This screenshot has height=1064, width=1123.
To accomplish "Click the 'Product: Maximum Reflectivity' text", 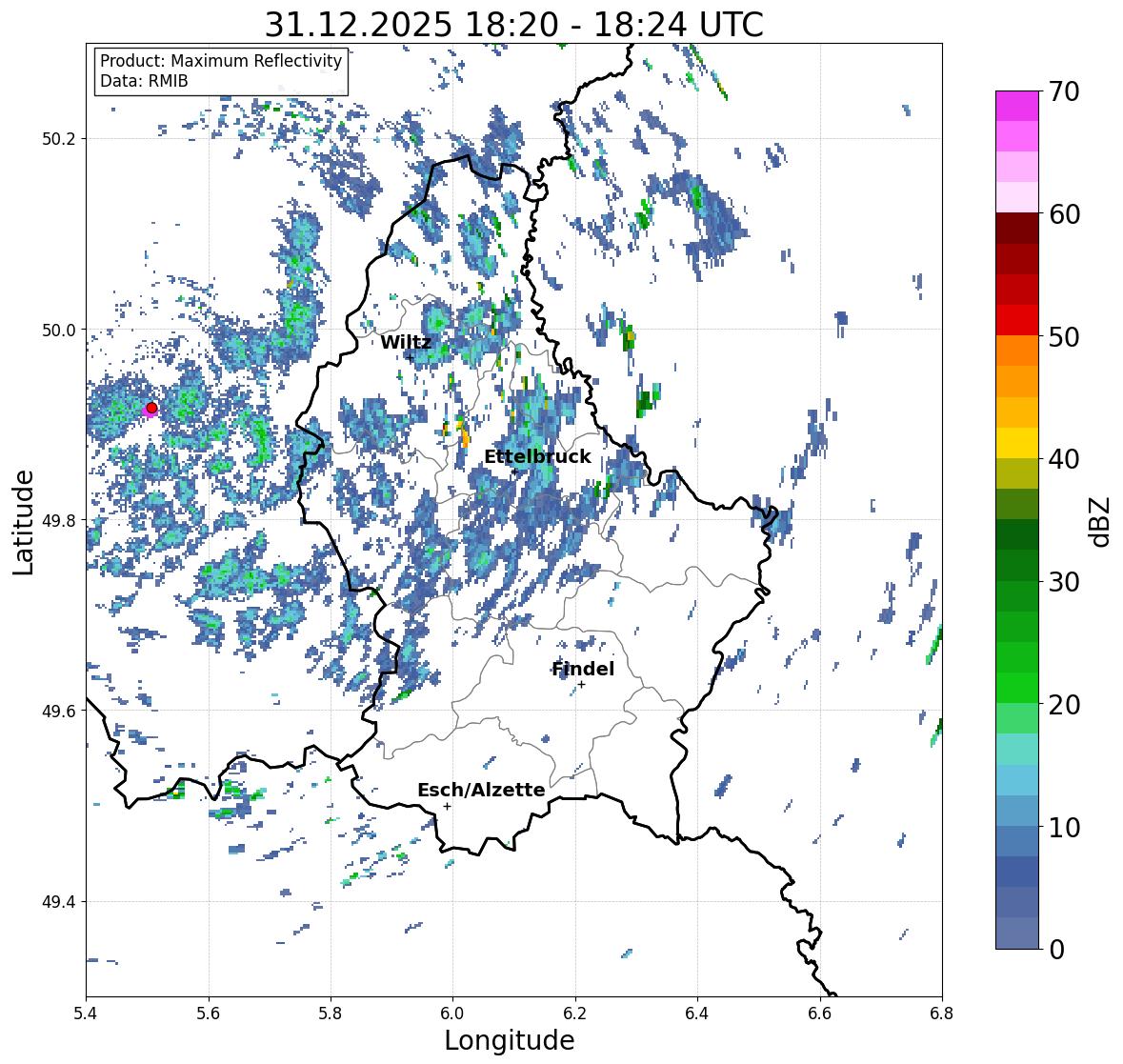I will click(x=221, y=61).
